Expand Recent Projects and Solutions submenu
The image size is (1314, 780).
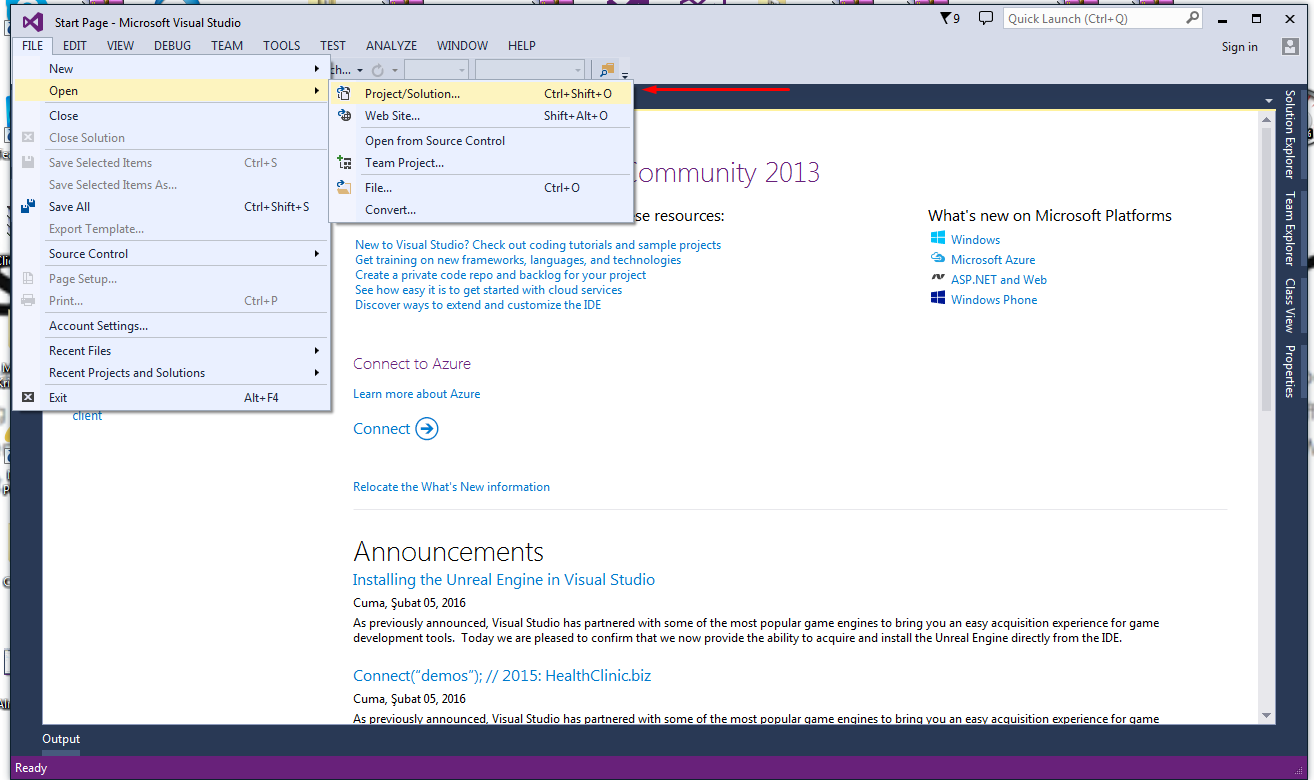point(317,373)
